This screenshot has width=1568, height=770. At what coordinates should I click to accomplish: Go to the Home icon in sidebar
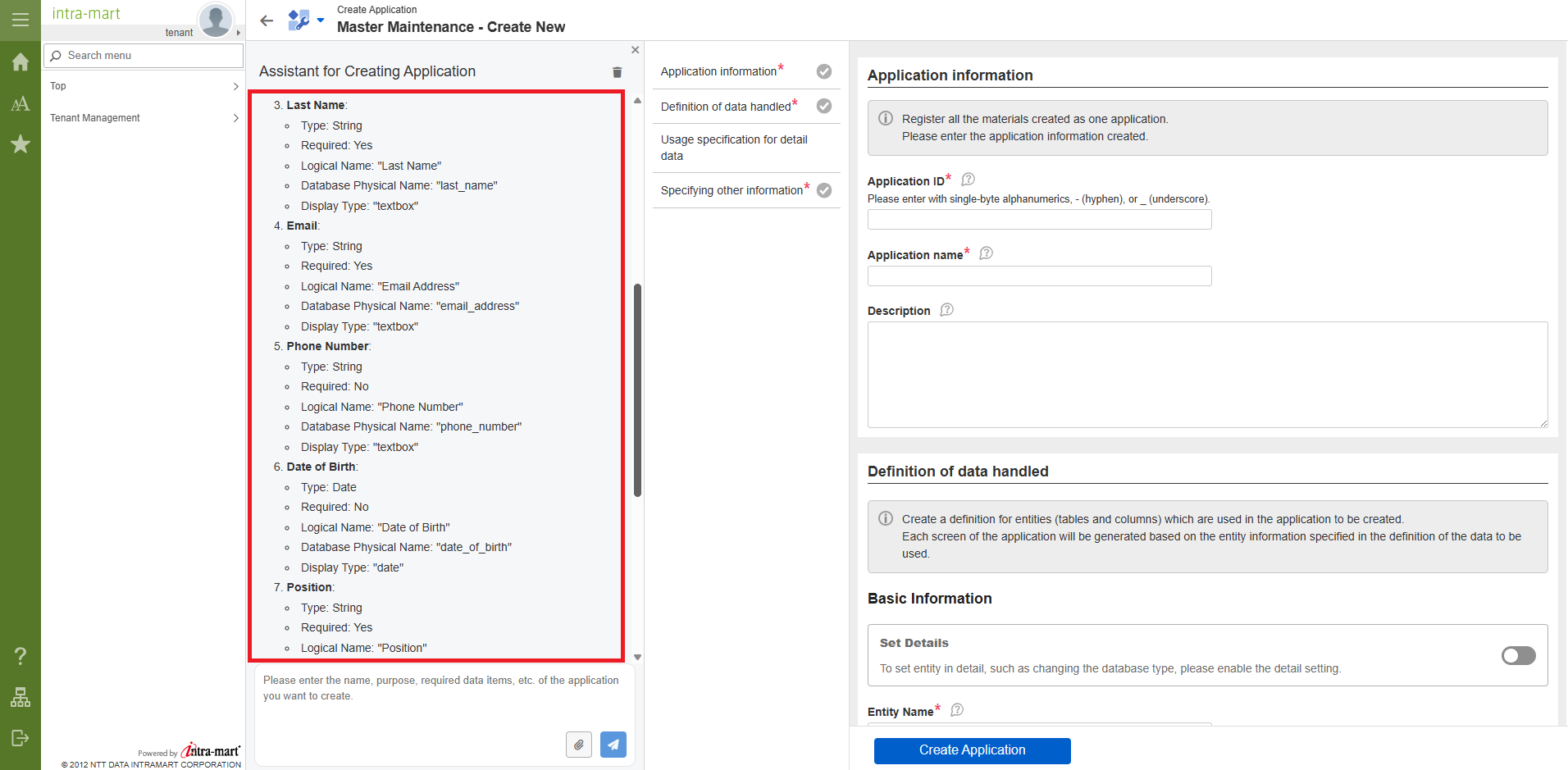pos(21,62)
